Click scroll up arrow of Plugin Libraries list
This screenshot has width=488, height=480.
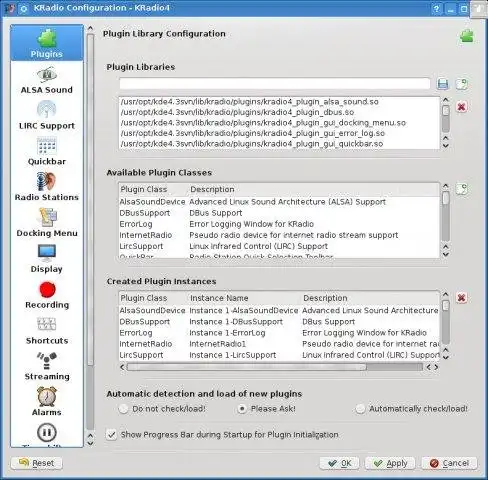pos(446,100)
